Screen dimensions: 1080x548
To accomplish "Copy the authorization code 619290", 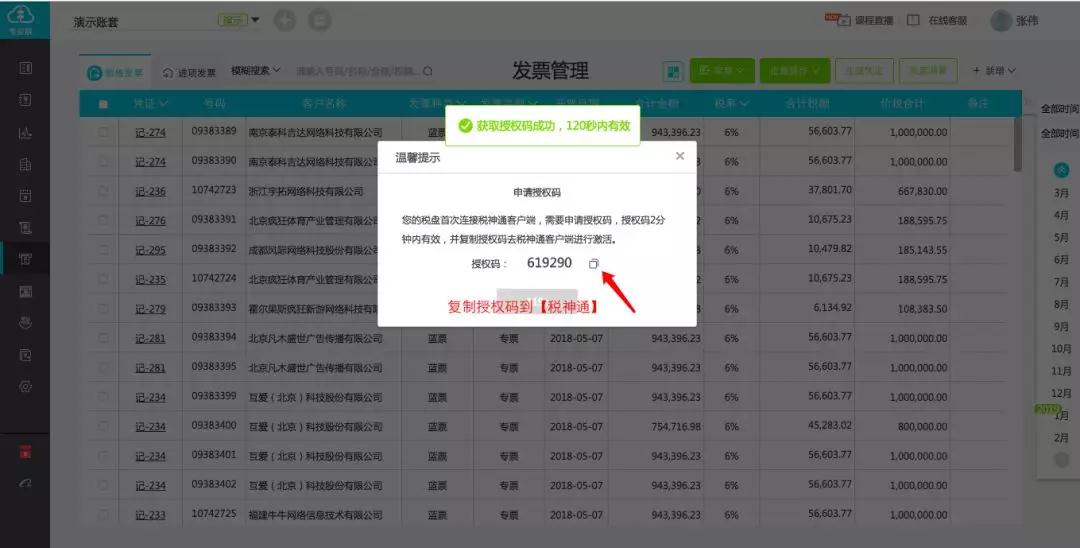I will click(593, 264).
